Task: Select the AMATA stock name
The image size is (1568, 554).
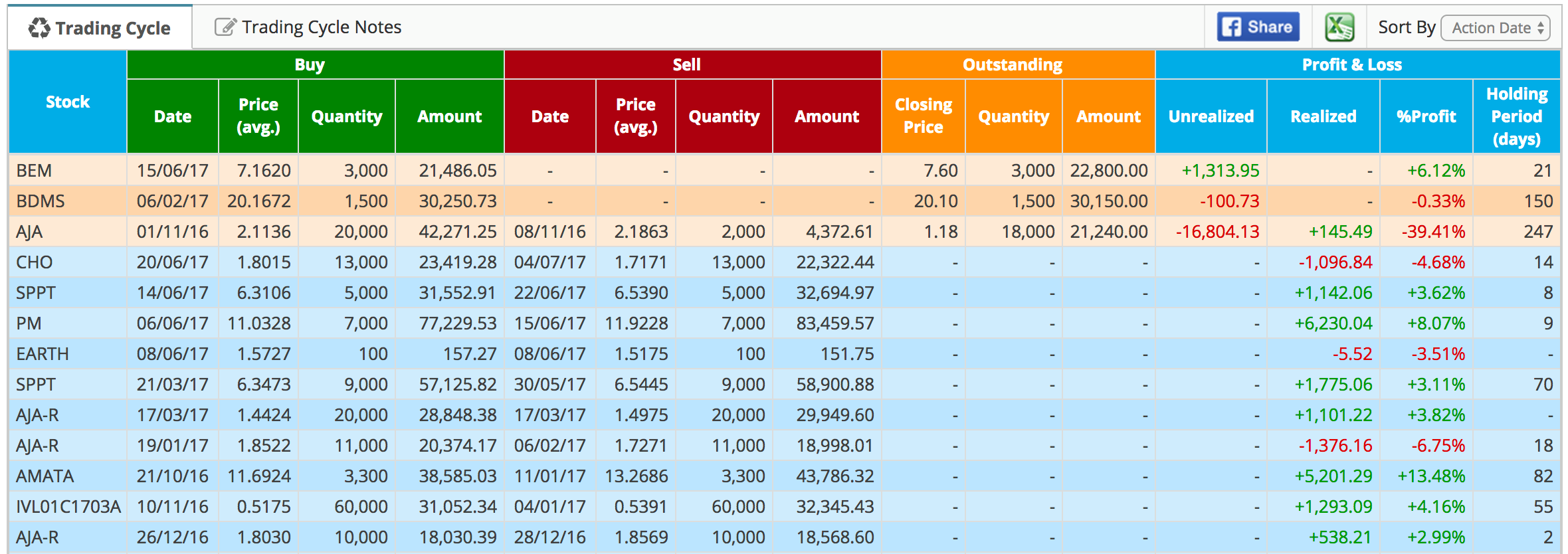Action: pyautogui.click(x=45, y=476)
